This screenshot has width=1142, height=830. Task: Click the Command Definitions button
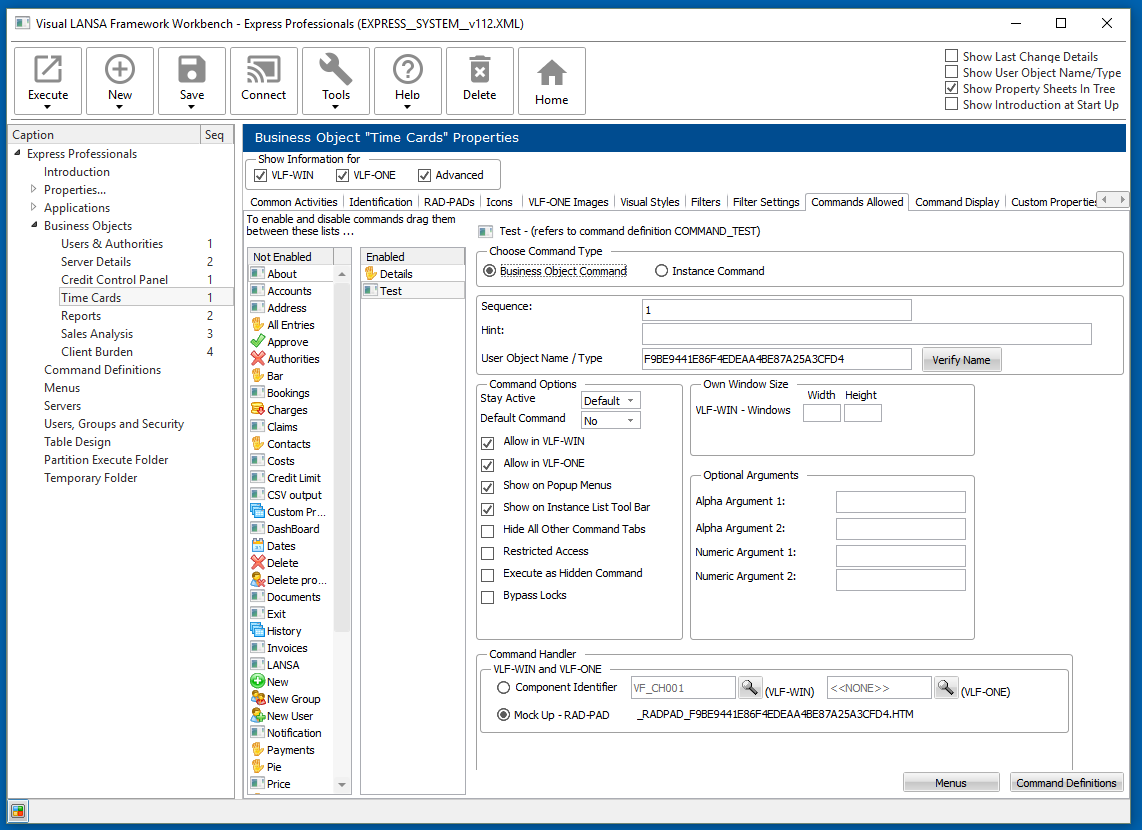point(1066,783)
